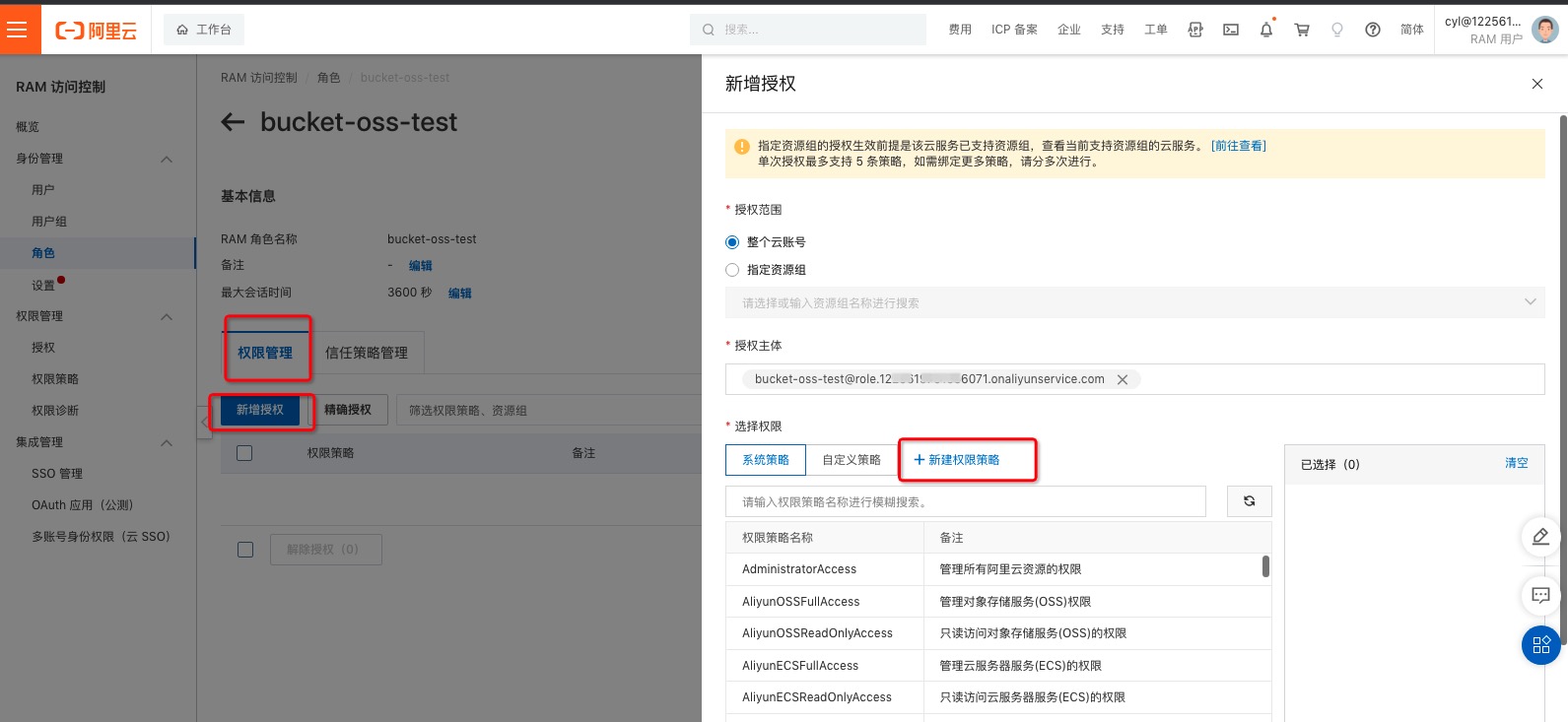This screenshot has width=1568, height=722.
Task: Open 权限诊断 in the sidebar
Action: (55, 411)
